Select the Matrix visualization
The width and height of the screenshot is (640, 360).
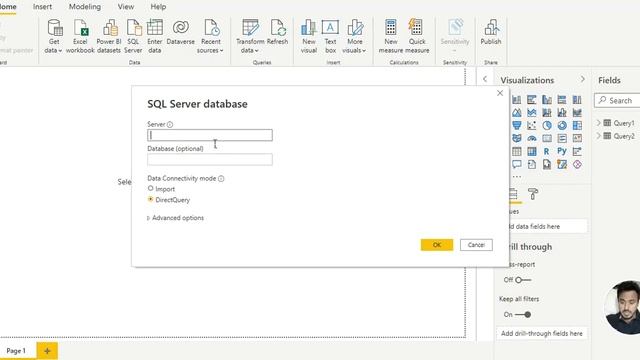point(531,151)
